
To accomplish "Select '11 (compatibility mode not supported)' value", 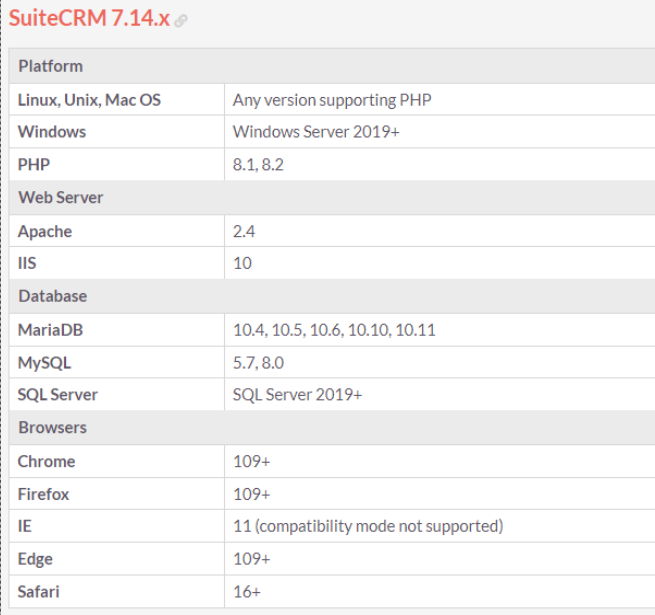I will (x=368, y=526).
